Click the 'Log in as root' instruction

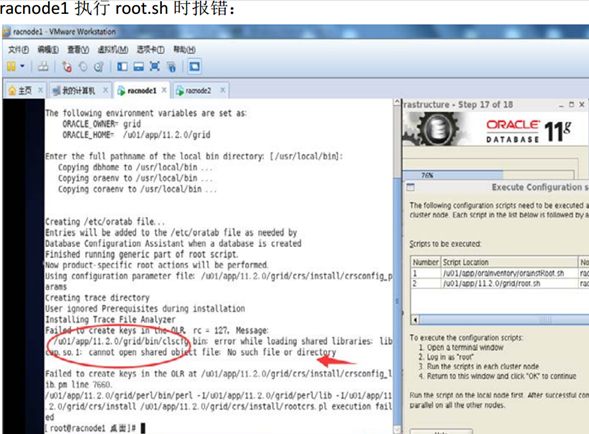point(446,357)
